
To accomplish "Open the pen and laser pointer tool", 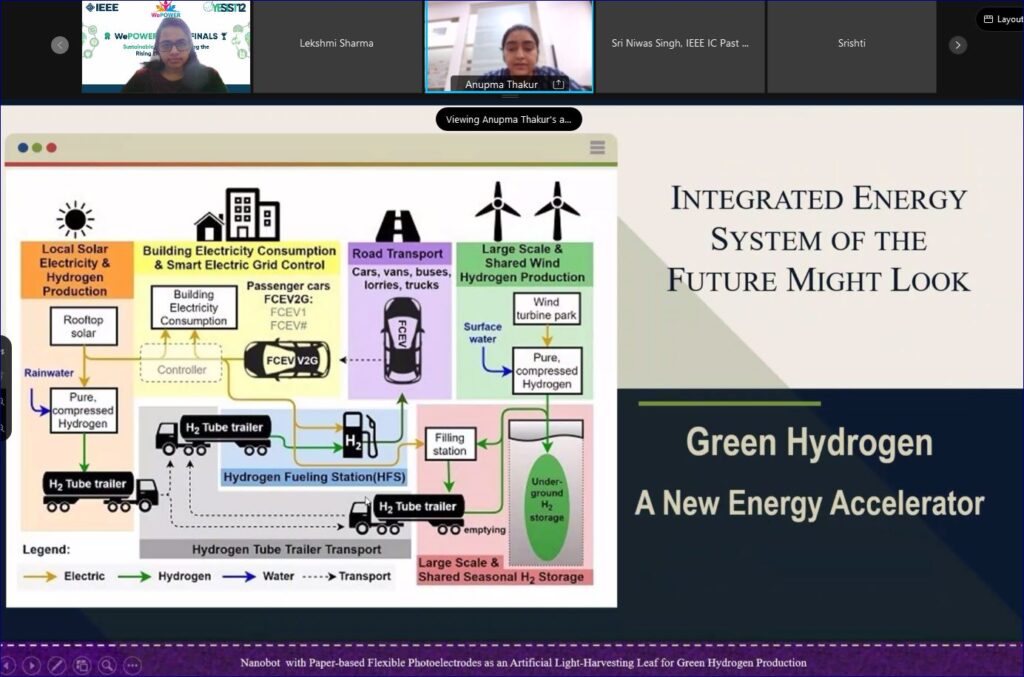I will tap(56, 665).
